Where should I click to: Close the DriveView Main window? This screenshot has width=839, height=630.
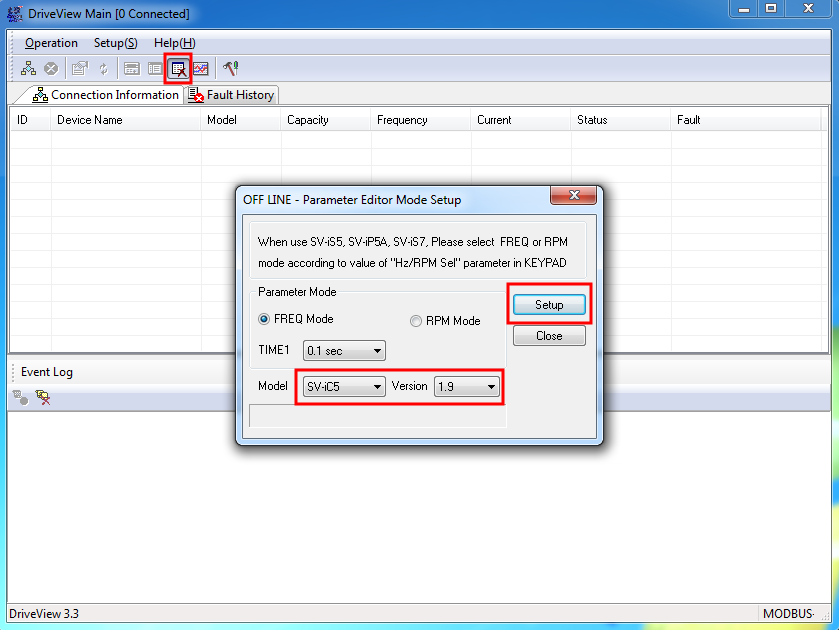(809, 9)
